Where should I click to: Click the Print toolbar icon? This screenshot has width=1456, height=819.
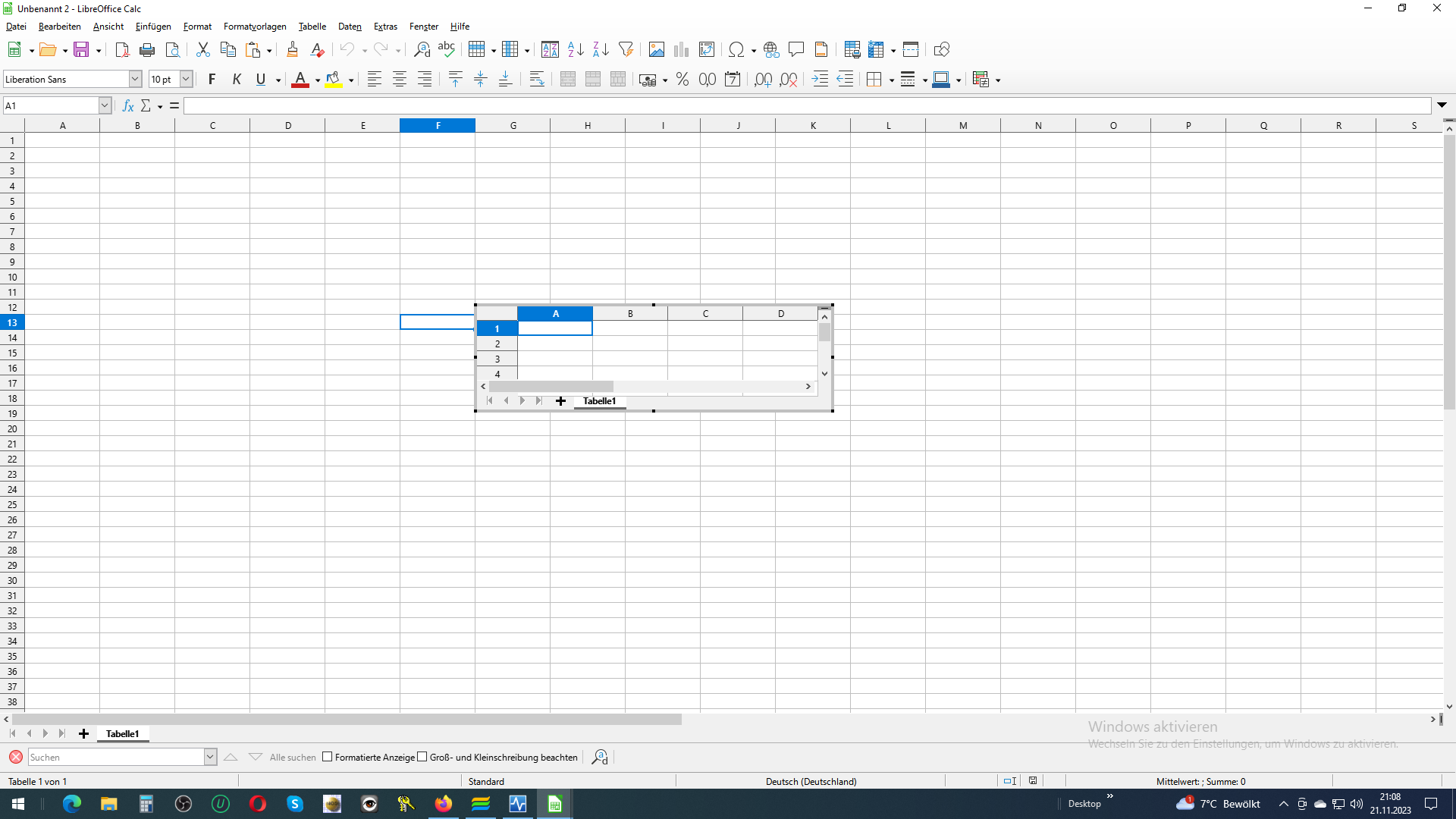click(x=147, y=50)
